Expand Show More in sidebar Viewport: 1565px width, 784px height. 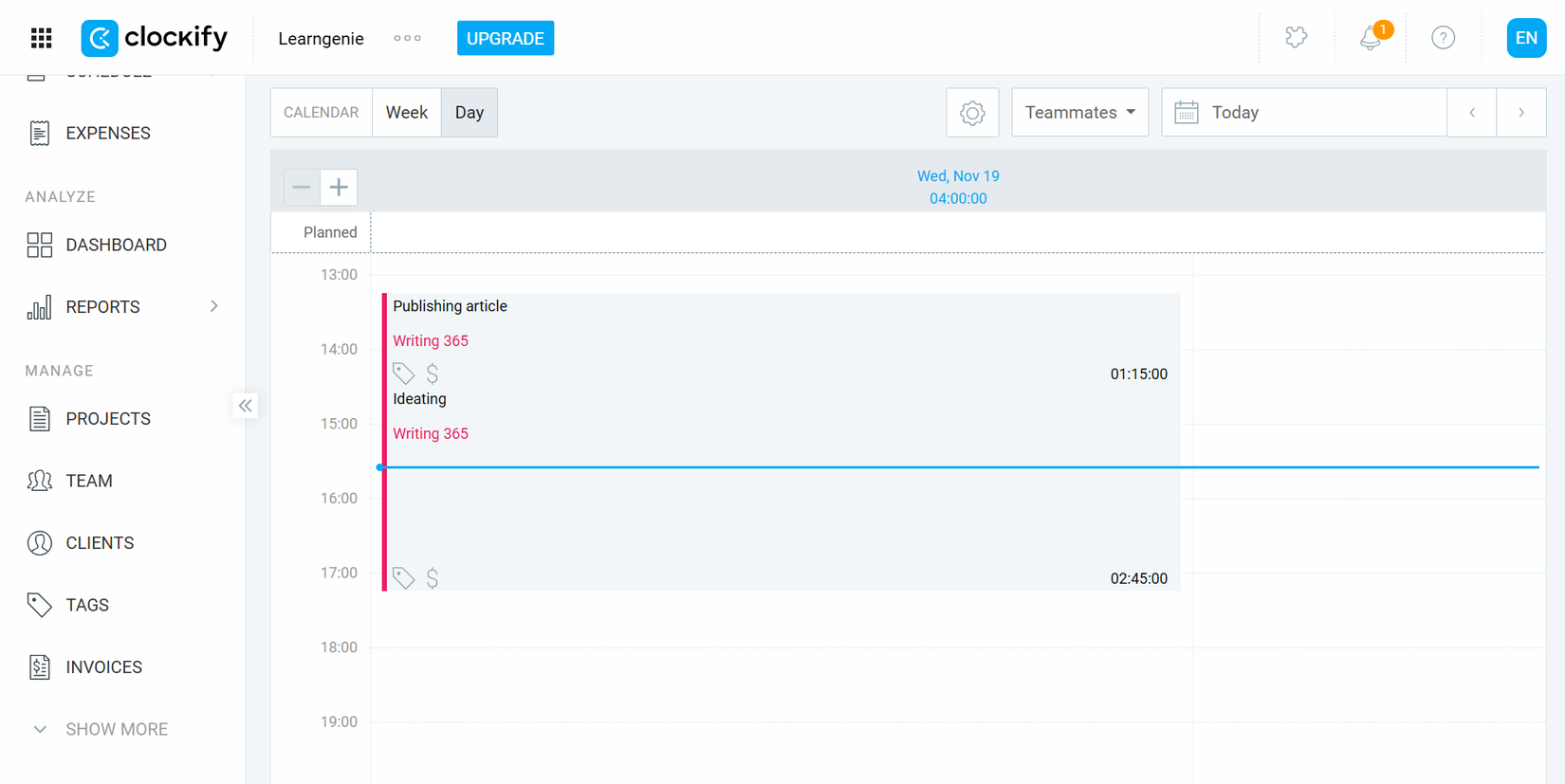101,729
